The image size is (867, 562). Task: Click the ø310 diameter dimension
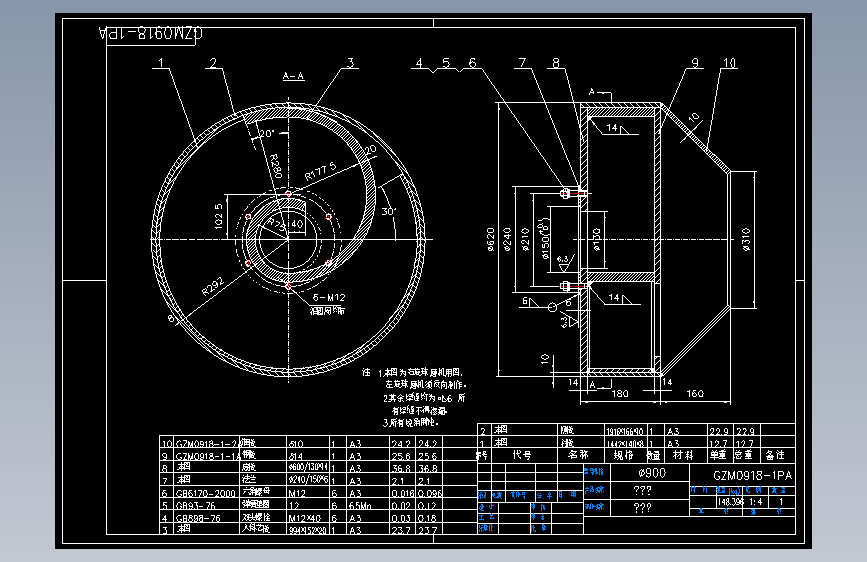[x=746, y=240]
